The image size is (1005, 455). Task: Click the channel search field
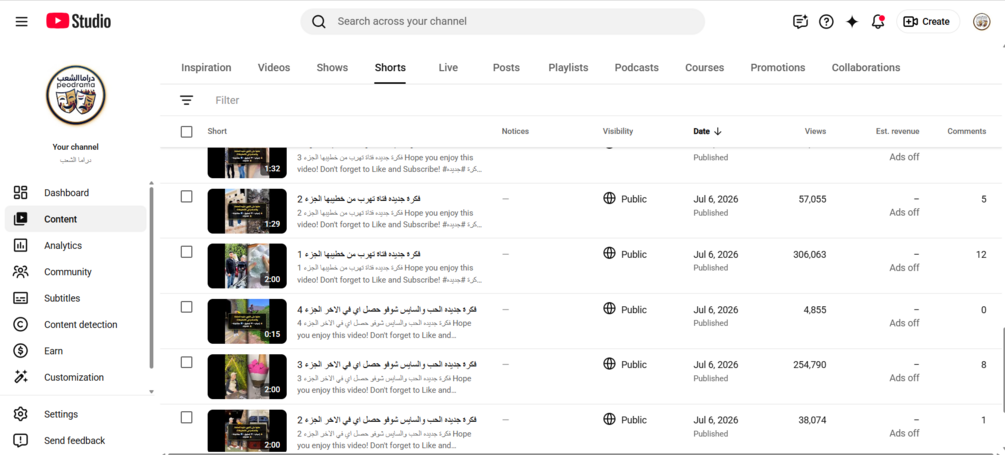(502, 22)
